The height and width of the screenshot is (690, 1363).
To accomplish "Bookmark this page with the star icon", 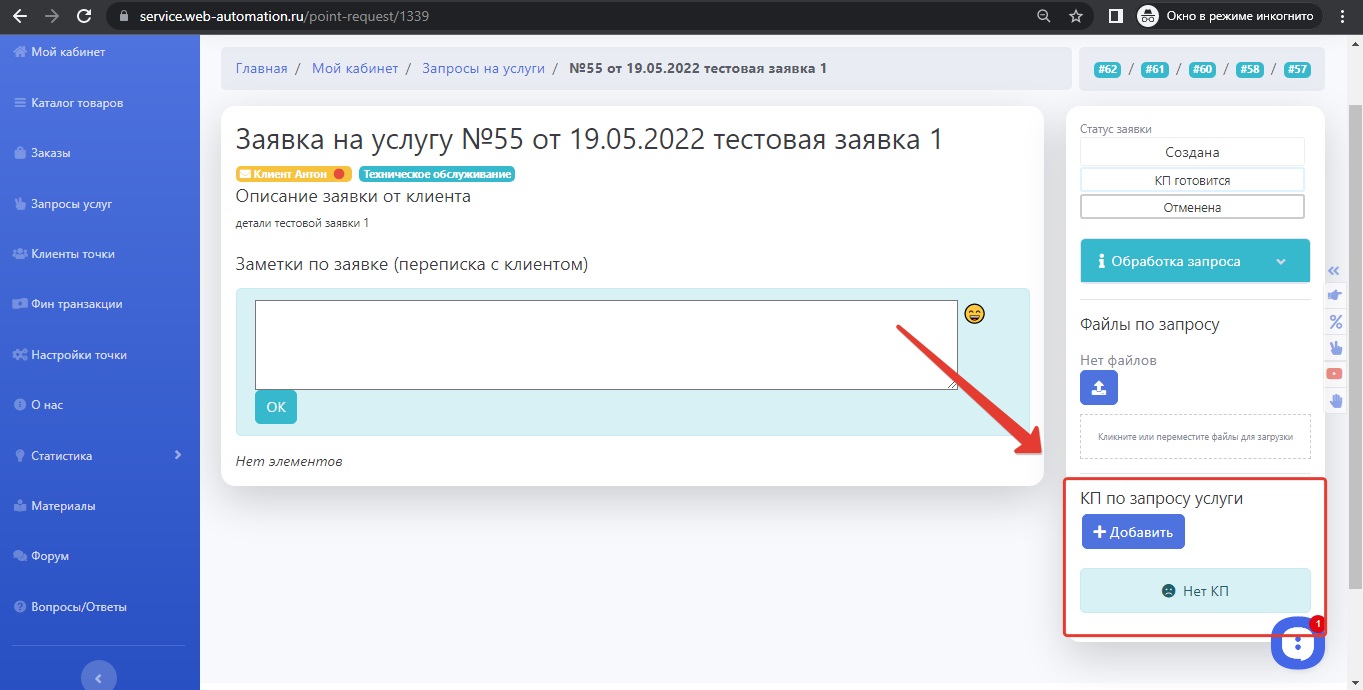I will pyautogui.click(x=1075, y=17).
